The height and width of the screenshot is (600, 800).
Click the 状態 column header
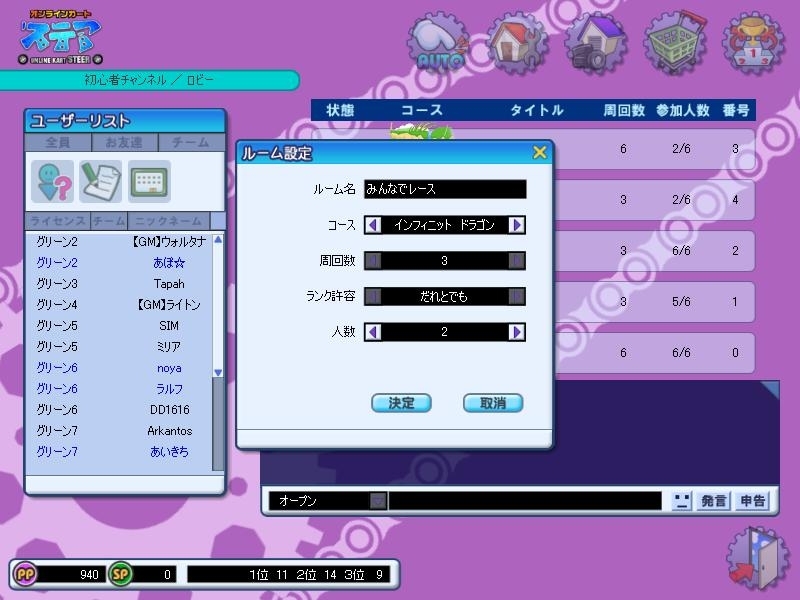(340, 110)
